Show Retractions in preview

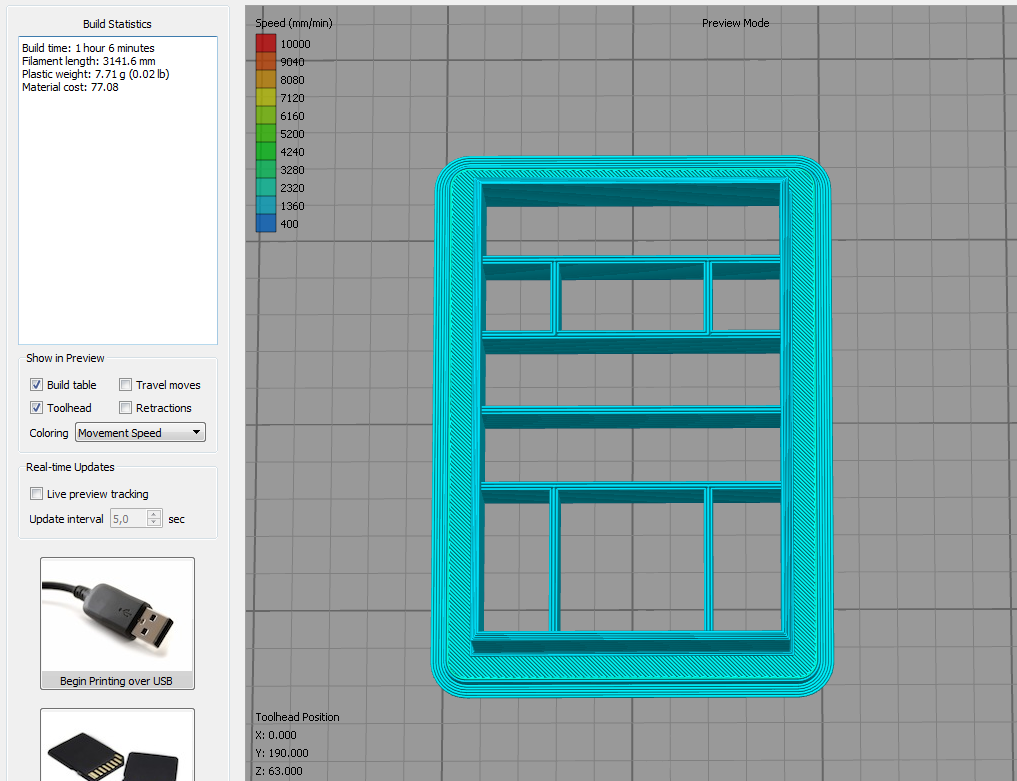pyautogui.click(x=126, y=408)
